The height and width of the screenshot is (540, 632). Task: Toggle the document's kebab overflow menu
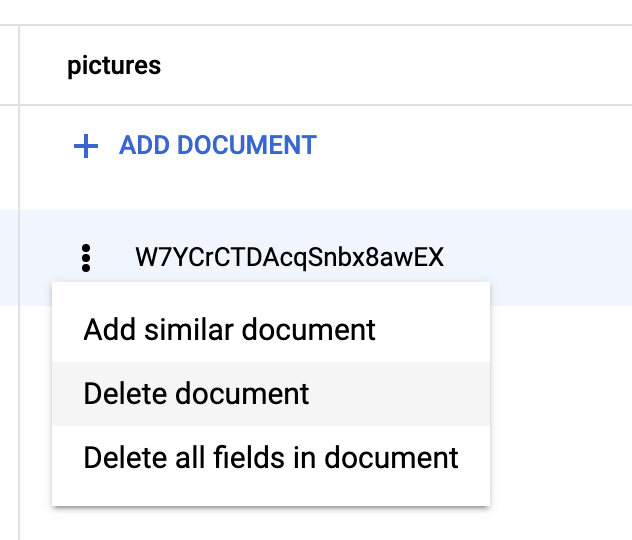tap(86, 258)
